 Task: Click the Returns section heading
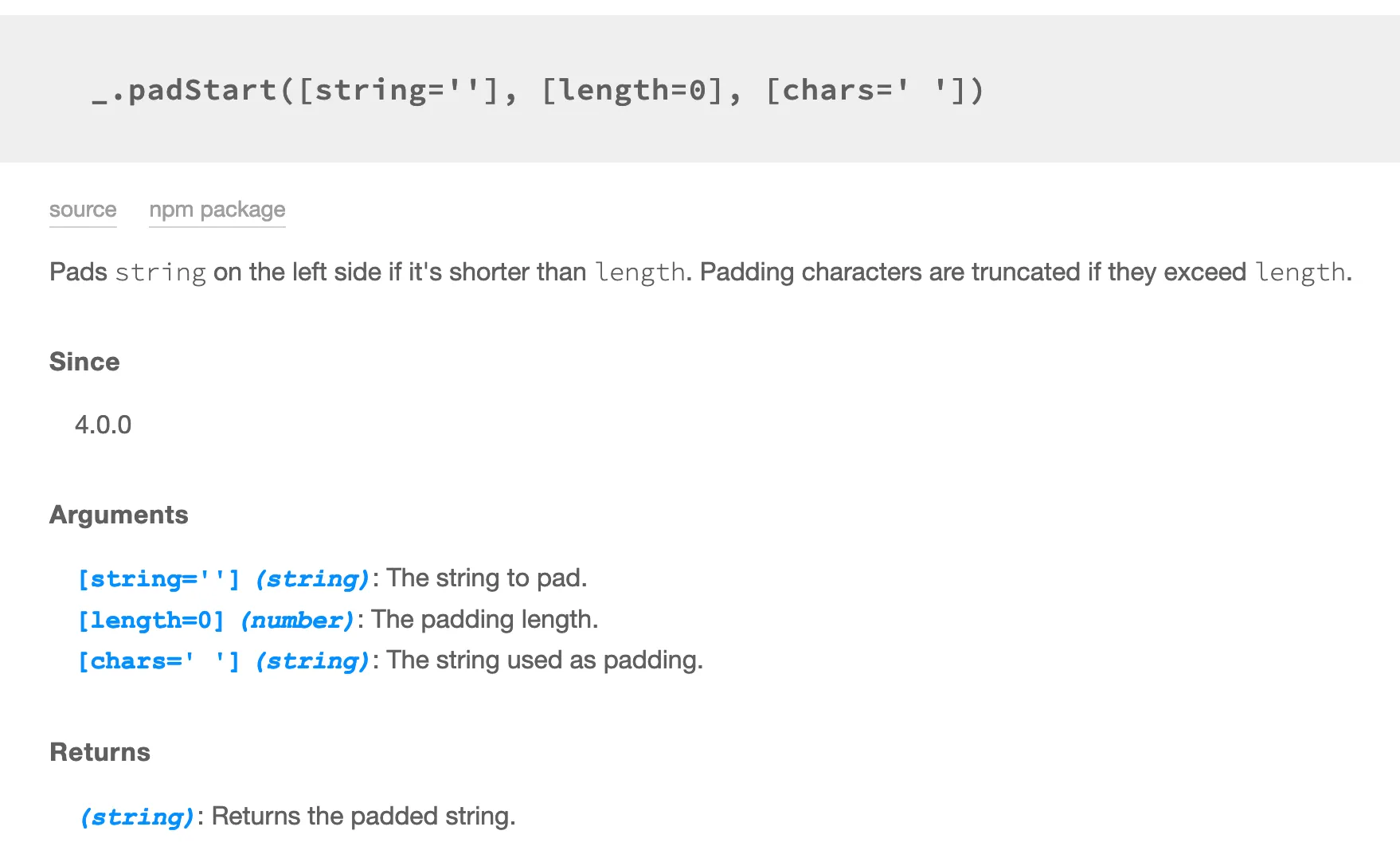100,751
